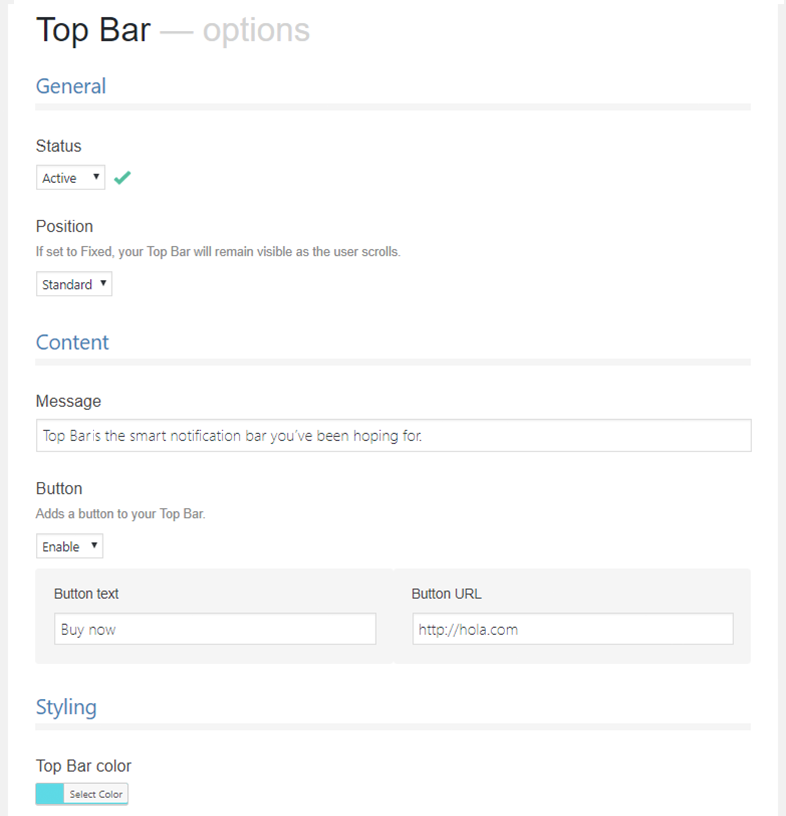786x816 pixels.
Task: Click the Button text label
Action: (86, 594)
